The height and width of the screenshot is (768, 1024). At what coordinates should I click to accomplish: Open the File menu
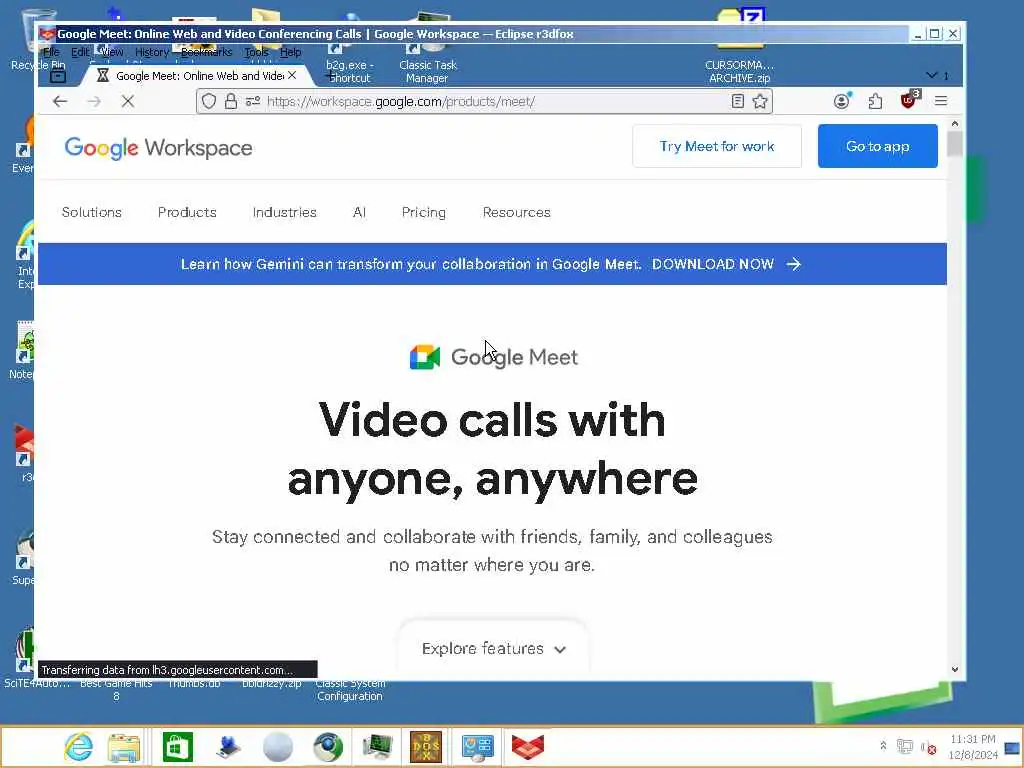(x=51, y=52)
